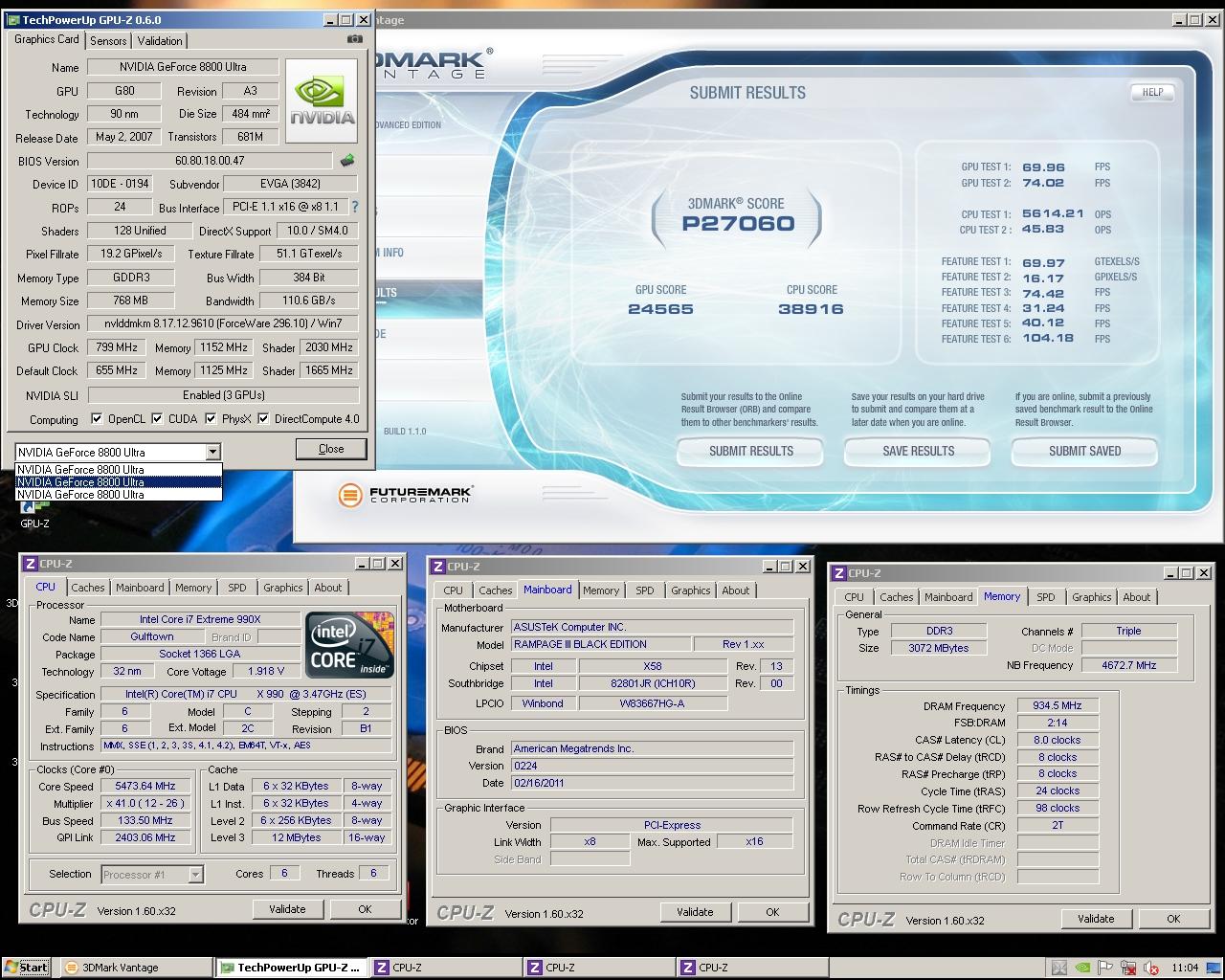Click the grey X tray icon left of the NVIDIA tray icon

1058,968
